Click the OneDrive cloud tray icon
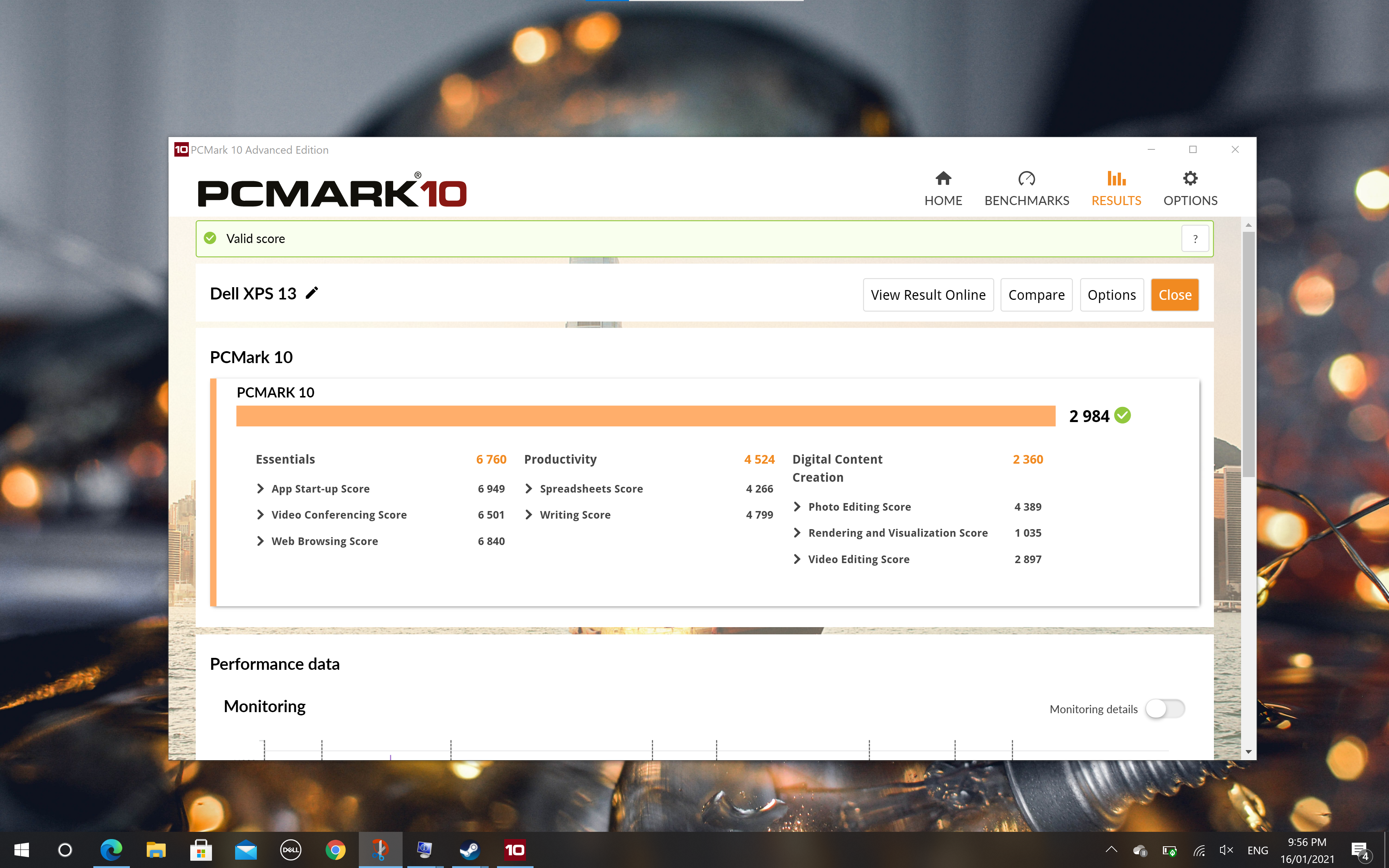The height and width of the screenshot is (868, 1389). coord(1140,850)
